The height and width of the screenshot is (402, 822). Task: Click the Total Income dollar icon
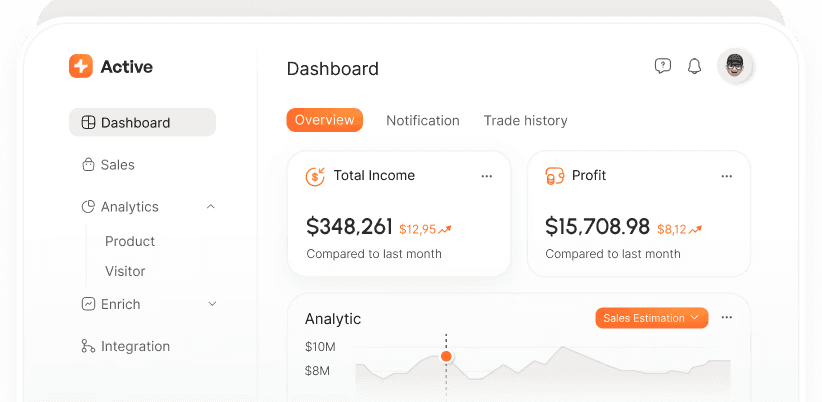click(315, 176)
